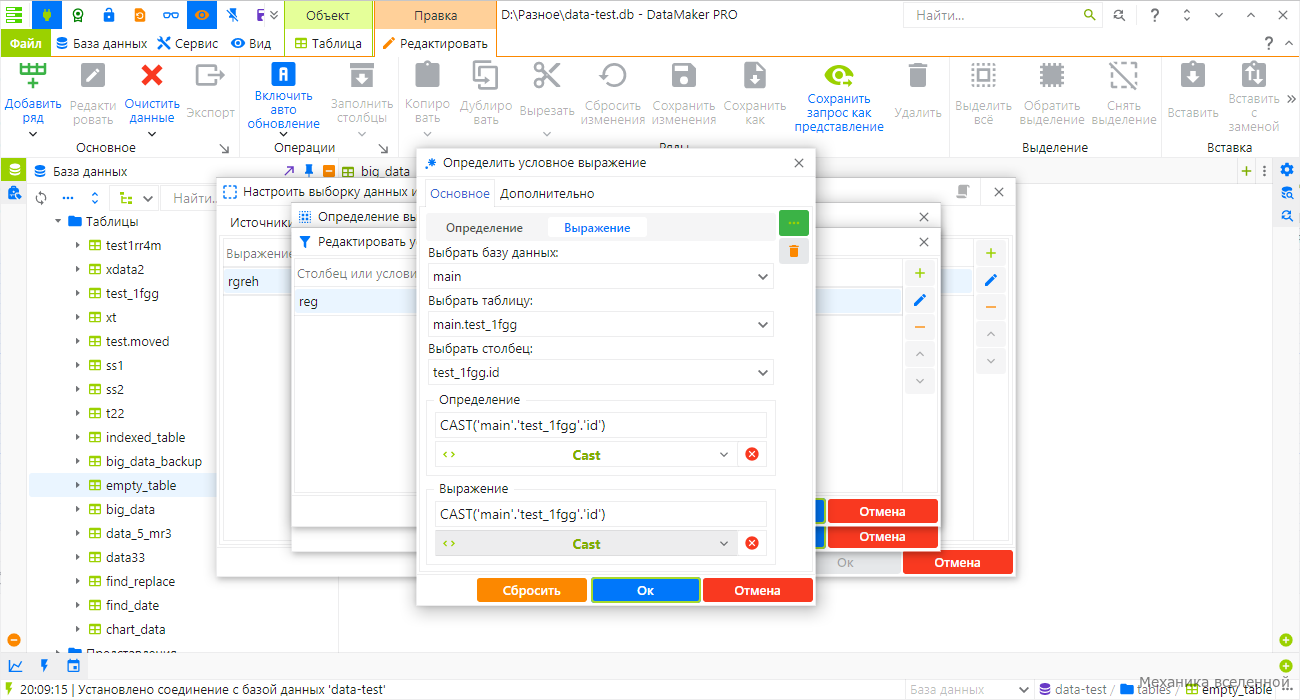Screen dimensions: 1300x700
Task: Click the green ellipsis button in dialog
Action: click(794, 223)
